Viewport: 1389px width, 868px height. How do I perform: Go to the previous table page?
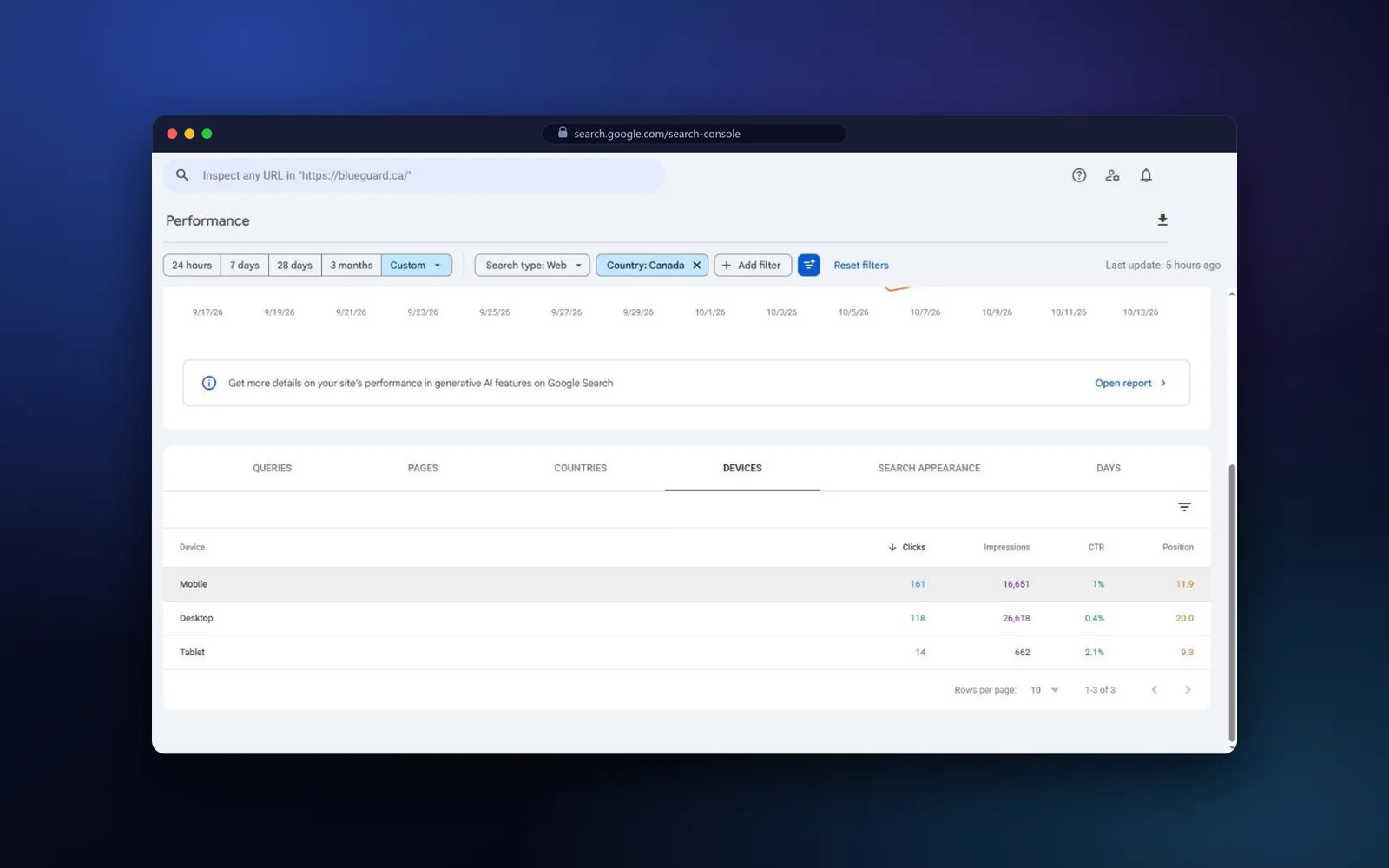1155,690
